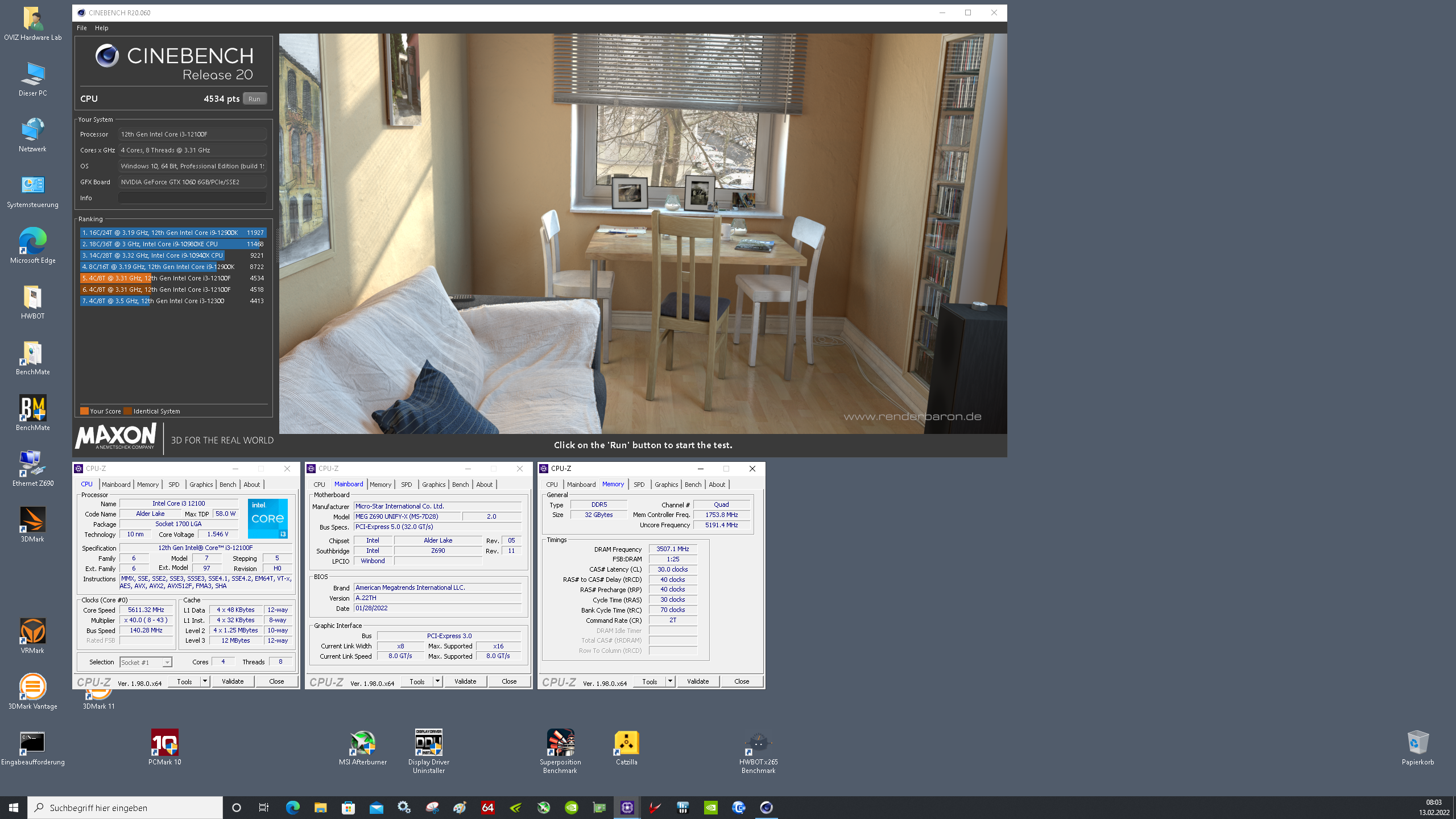The height and width of the screenshot is (819, 1456).
Task: Click Validate in CPU tab CPU-Z window
Action: coord(233,681)
